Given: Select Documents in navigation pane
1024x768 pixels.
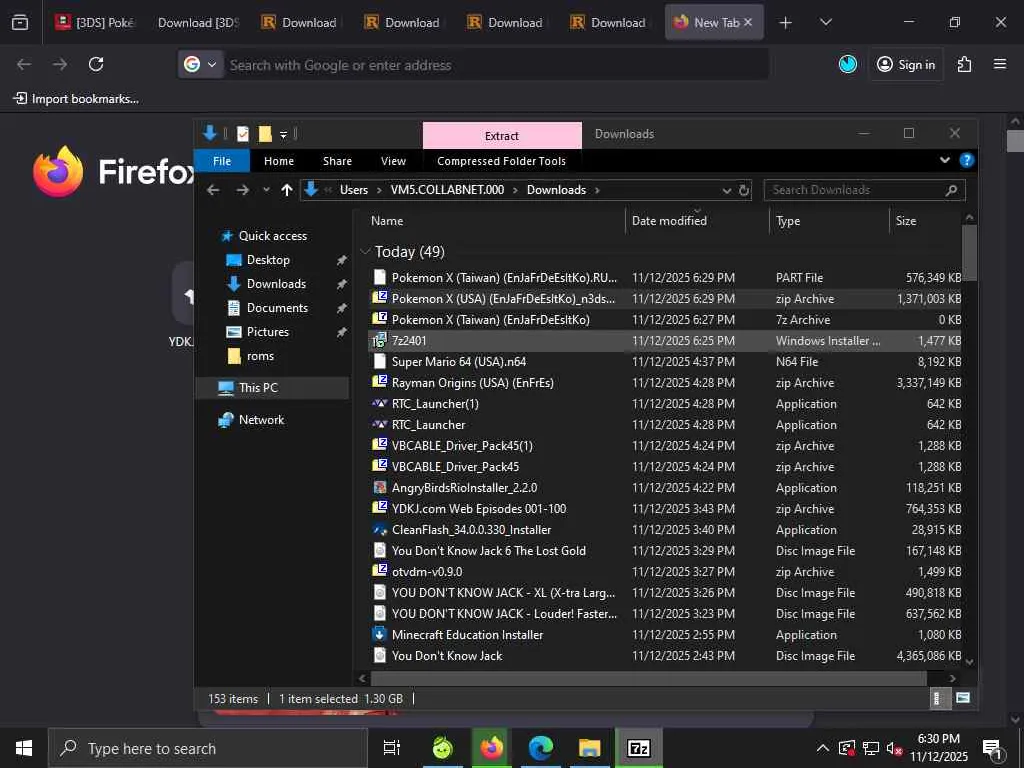Looking at the screenshot, I should click(x=277, y=308).
